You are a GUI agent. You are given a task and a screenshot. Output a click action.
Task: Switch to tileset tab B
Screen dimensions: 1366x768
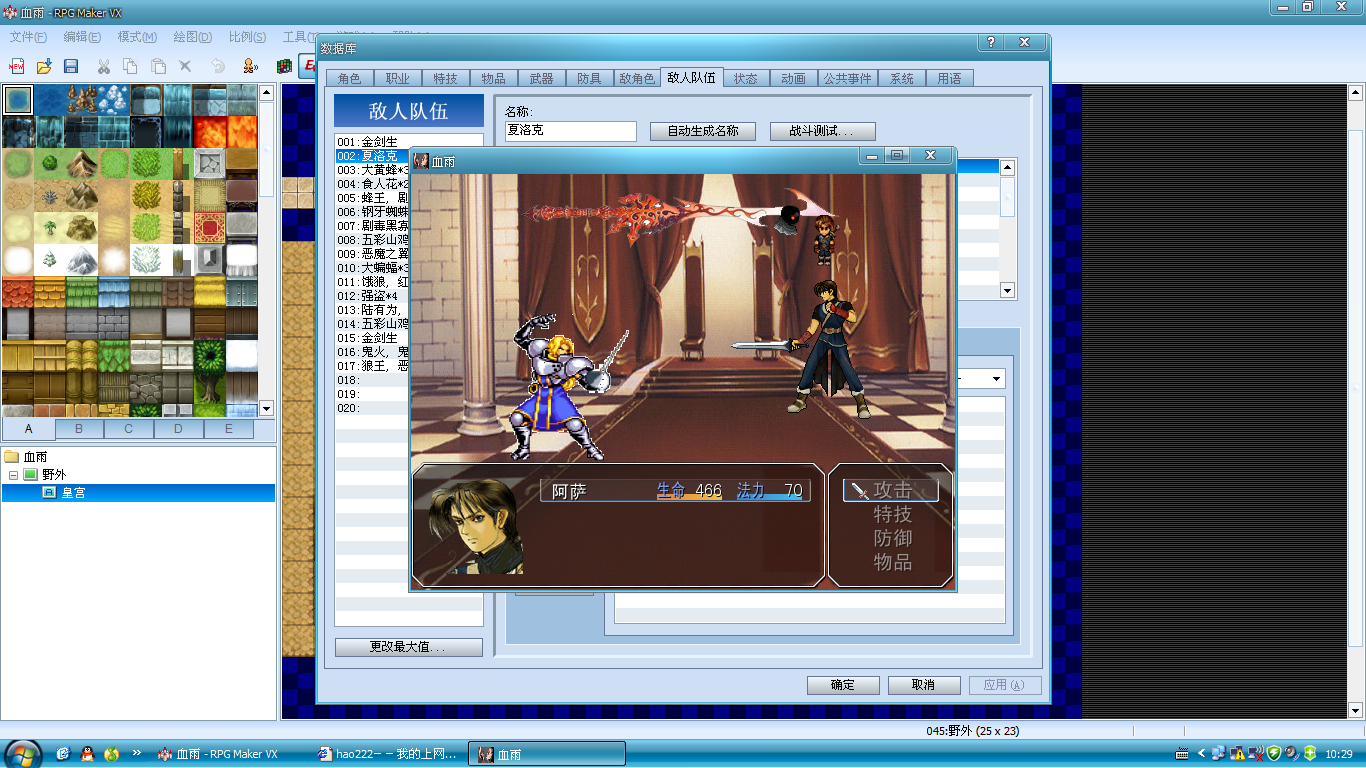click(x=79, y=429)
